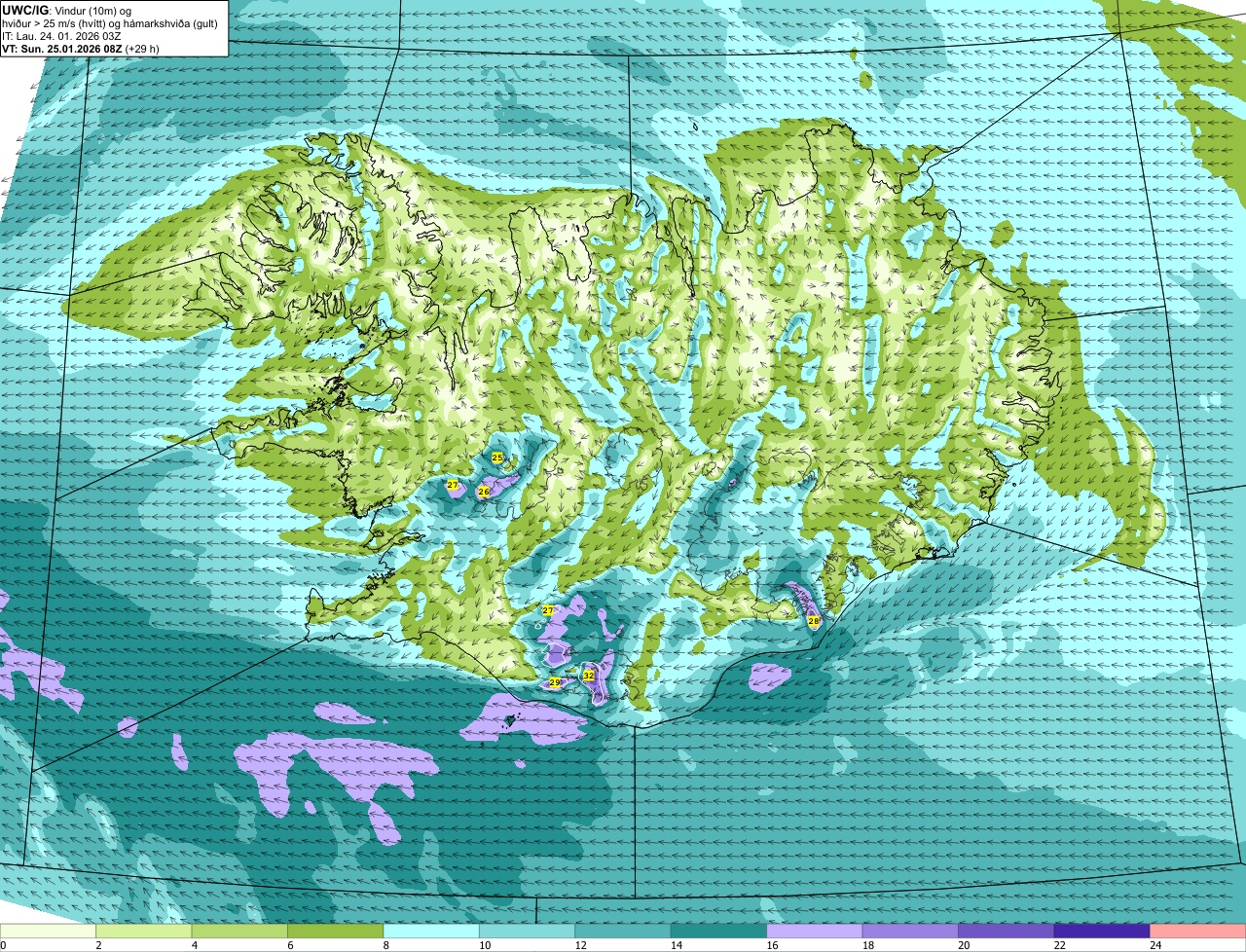Image resolution: width=1246 pixels, height=952 pixels.
Task: Select the purple 18–20 legend swatch
Action: click(x=911, y=931)
